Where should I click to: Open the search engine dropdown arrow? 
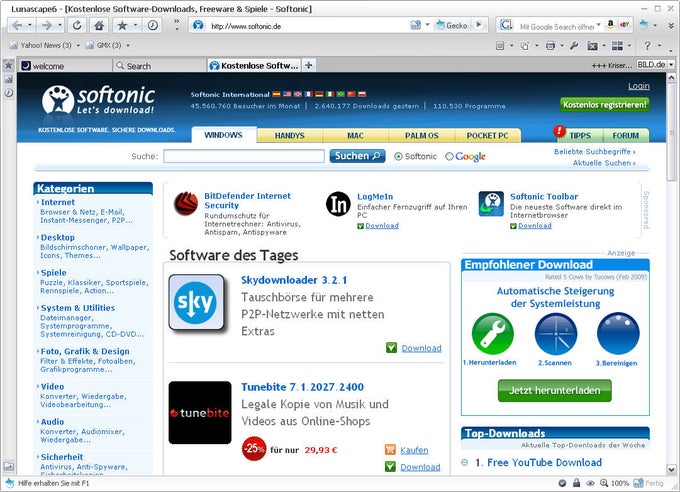598,25
